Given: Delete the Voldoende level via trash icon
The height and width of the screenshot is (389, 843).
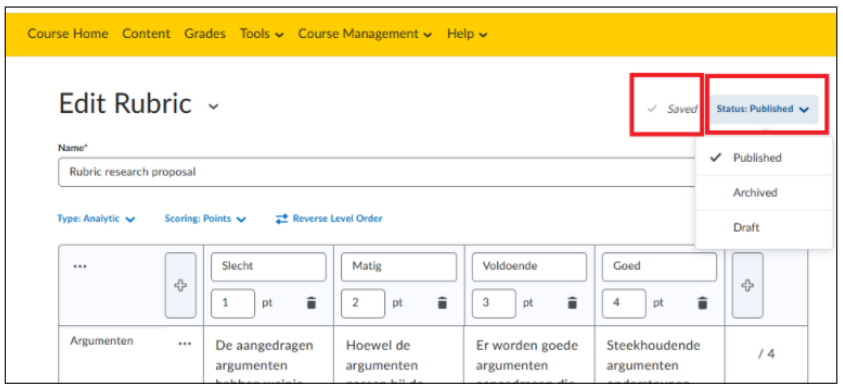Looking at the screenshot, I should pyautogui.click(x=572, y=303).
